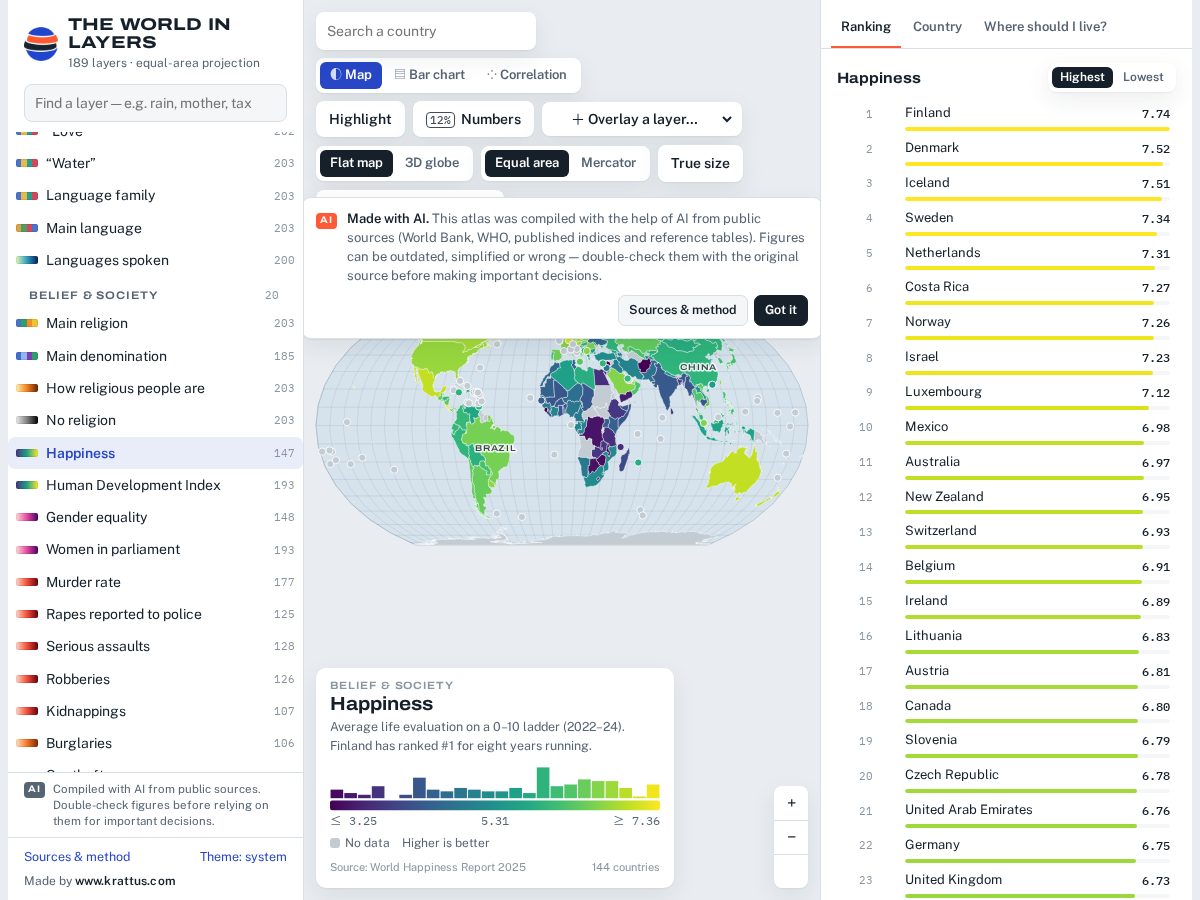Click the Happiness layer color gradient icon
This screenshot has height=900, width=1200.
click(27, 453)
